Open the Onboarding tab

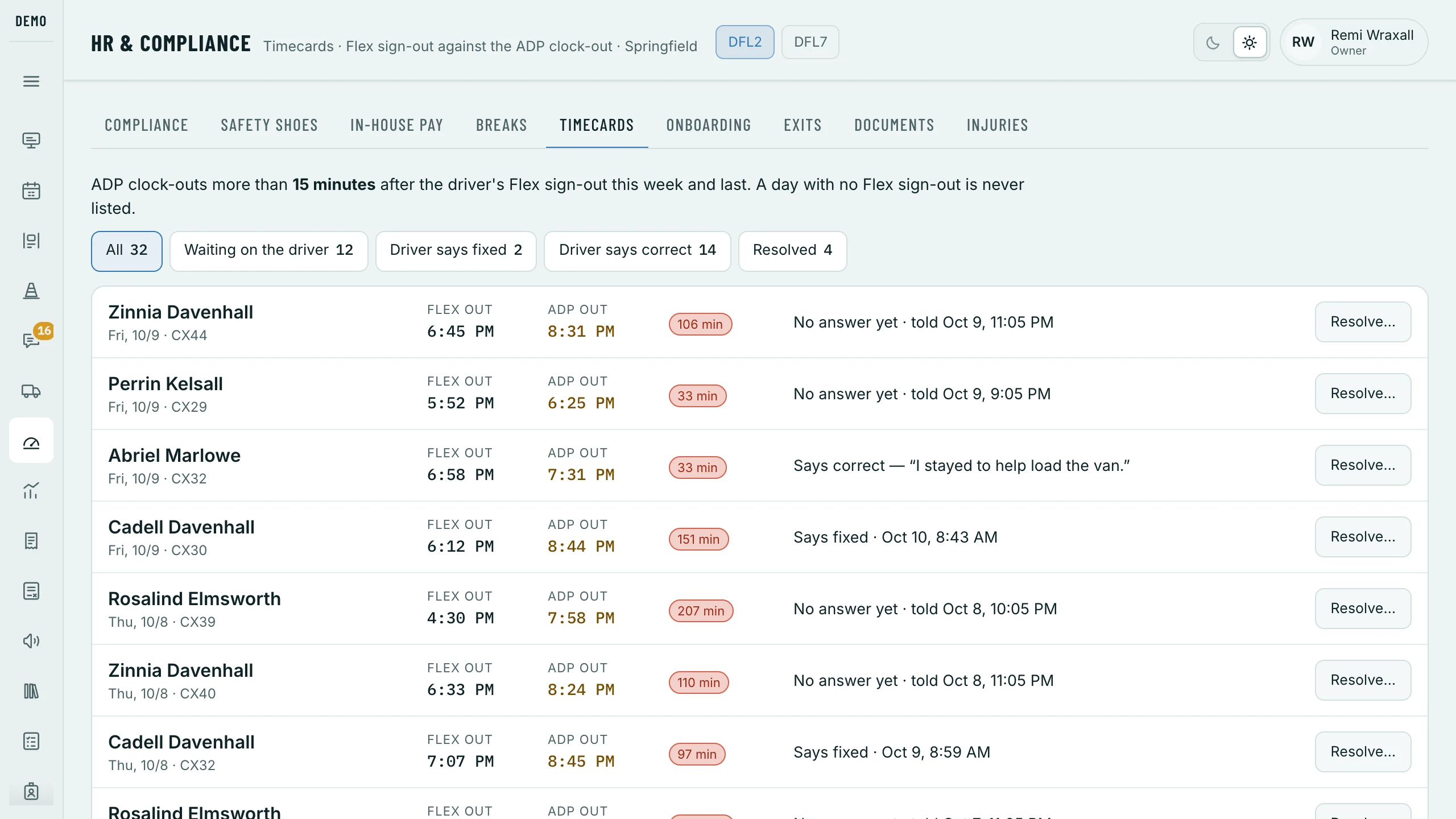pos(709,125)
